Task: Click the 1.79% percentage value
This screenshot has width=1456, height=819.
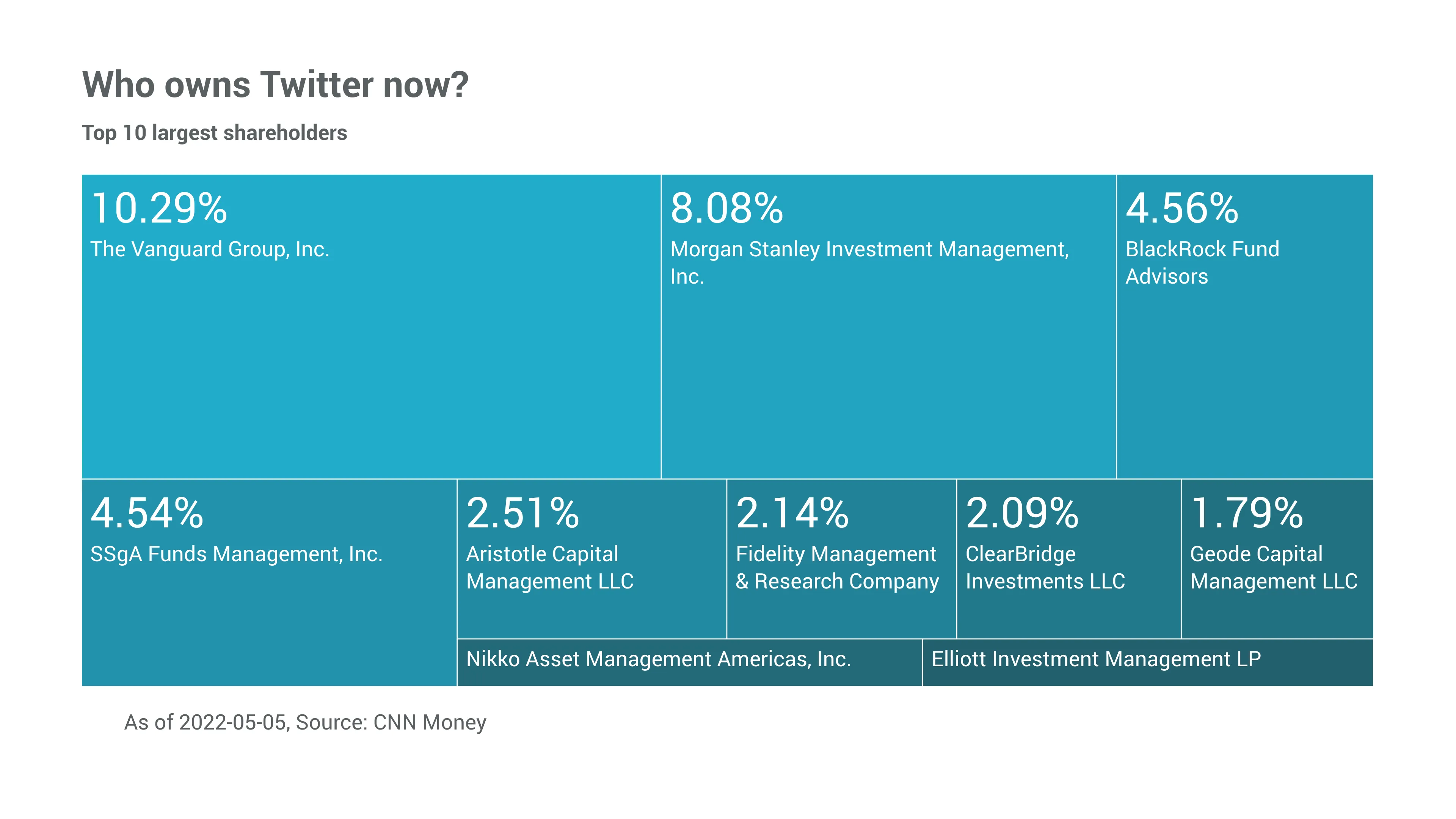Action: 1247,513
